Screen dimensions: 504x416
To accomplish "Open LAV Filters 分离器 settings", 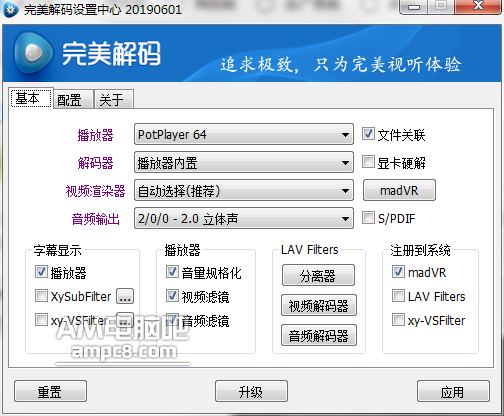I will pyautogui.click(x=318, y=275).
